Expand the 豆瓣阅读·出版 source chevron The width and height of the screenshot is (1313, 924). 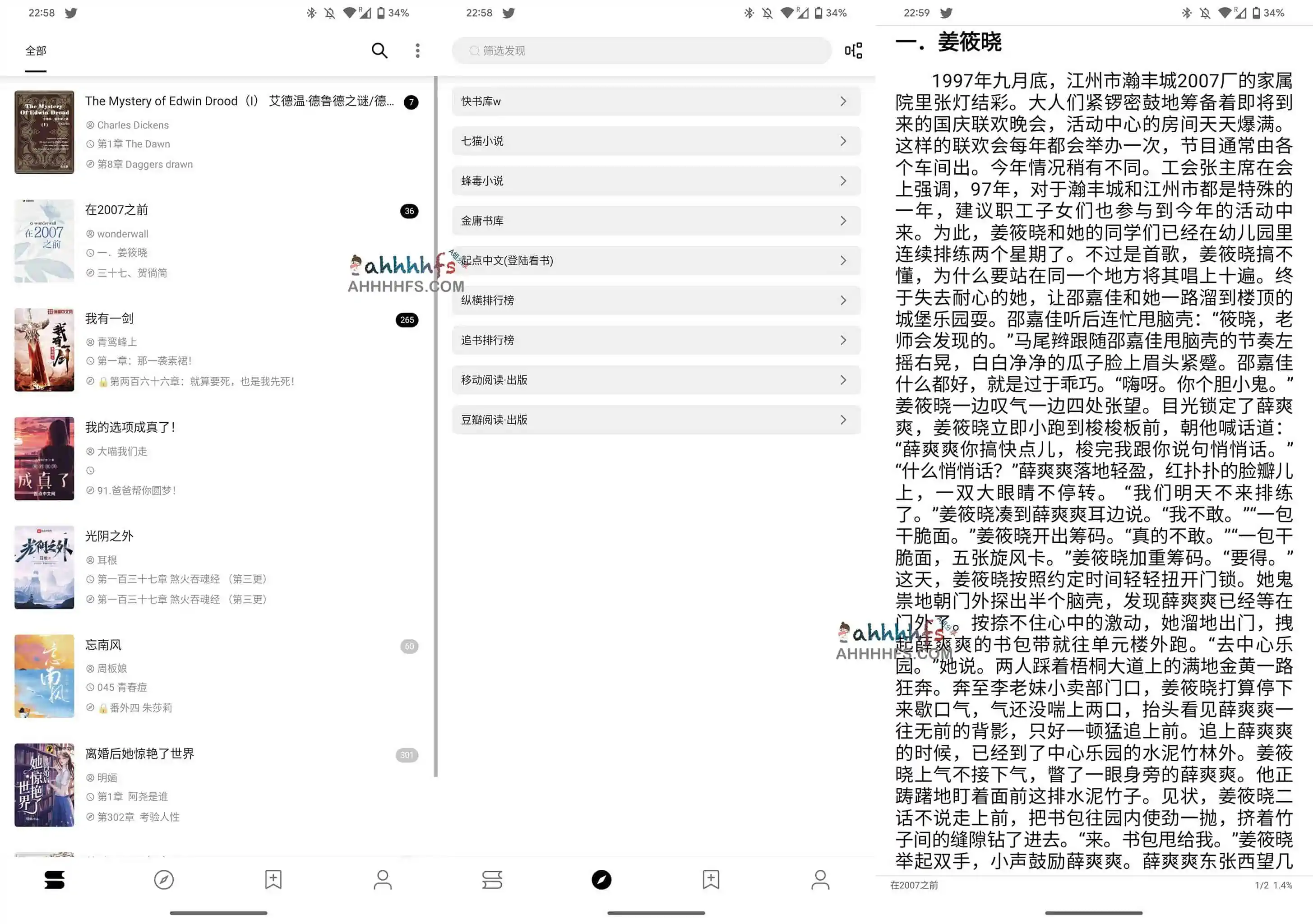pyautogui.click(x=843, y=420)
